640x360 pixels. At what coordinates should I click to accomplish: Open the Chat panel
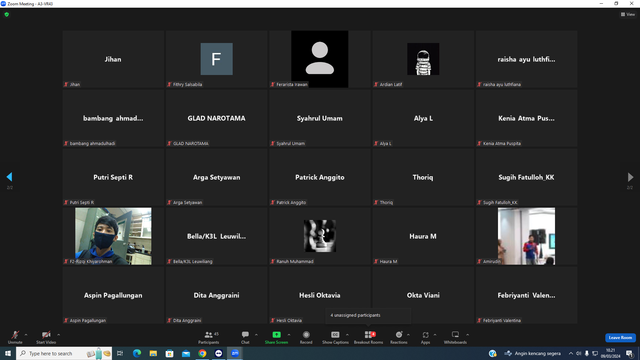245,337
